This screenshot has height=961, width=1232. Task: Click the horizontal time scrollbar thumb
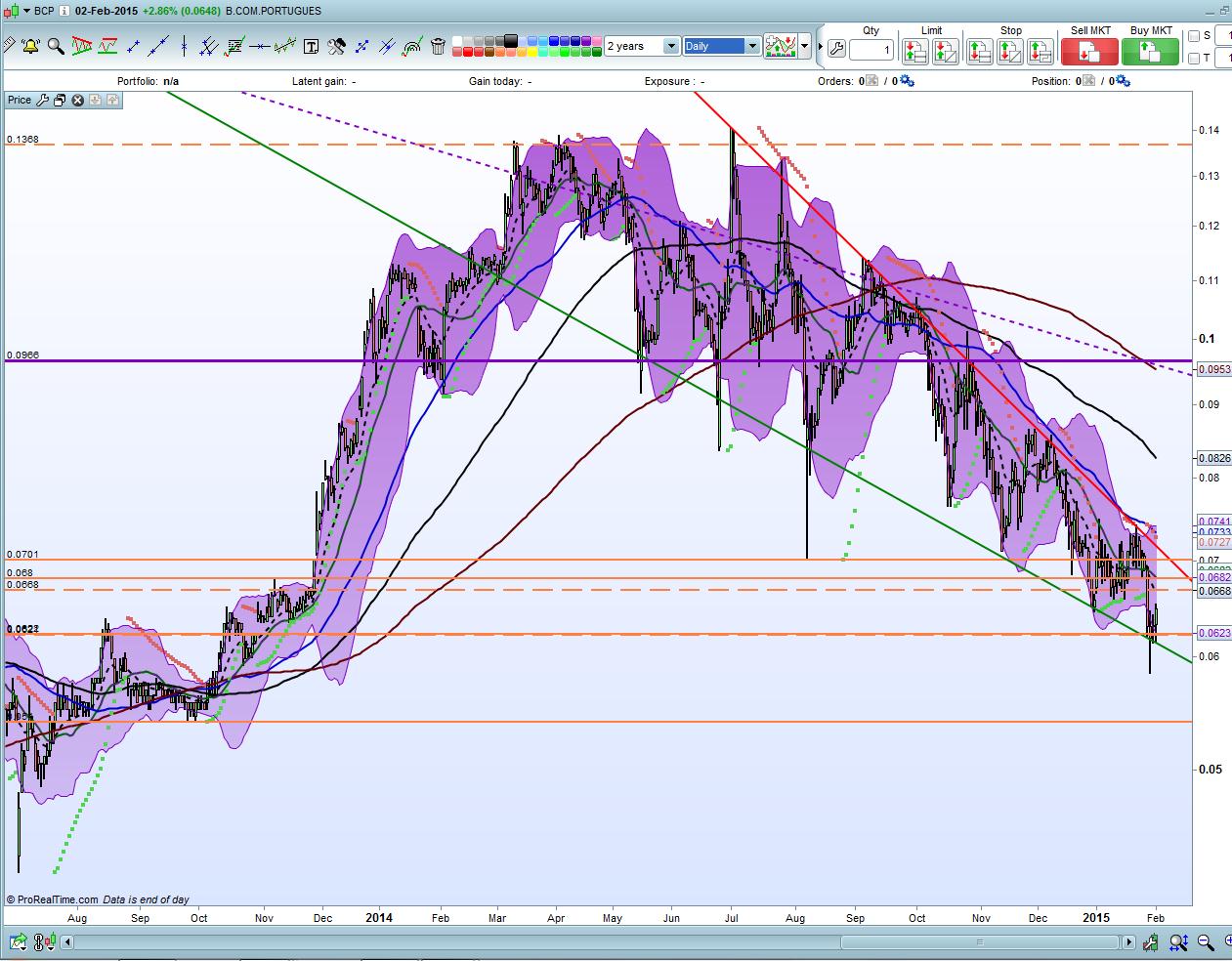(x=980, y=942)
